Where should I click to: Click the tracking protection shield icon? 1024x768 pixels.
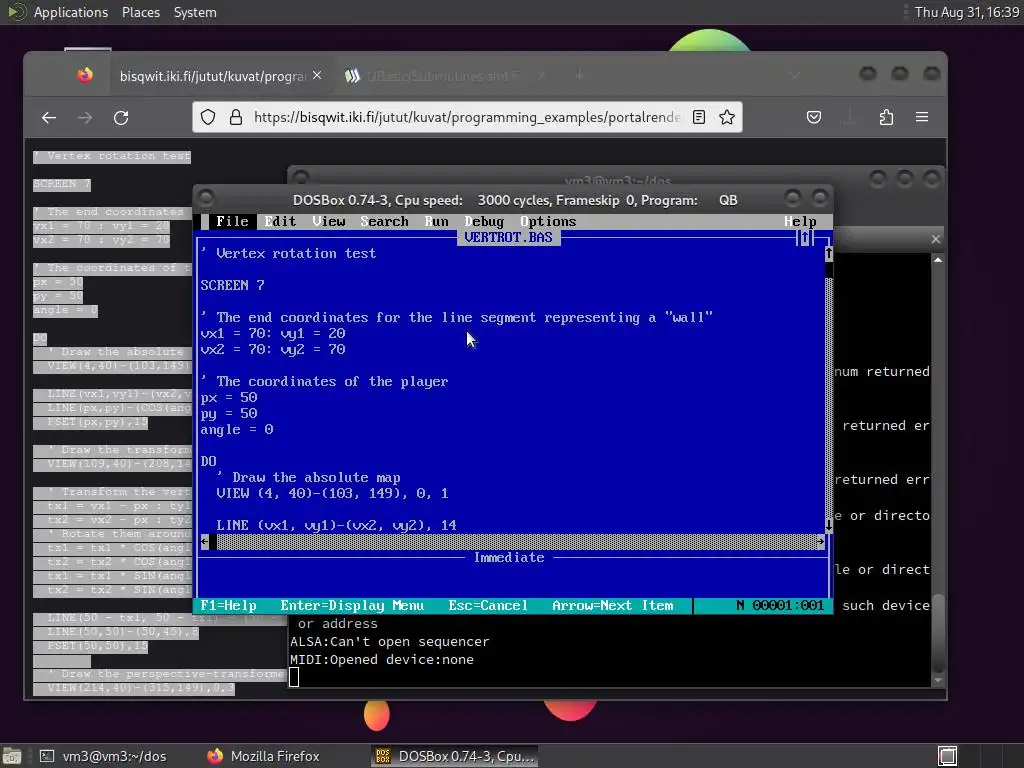pyautogui.click(x=208, y=118)
